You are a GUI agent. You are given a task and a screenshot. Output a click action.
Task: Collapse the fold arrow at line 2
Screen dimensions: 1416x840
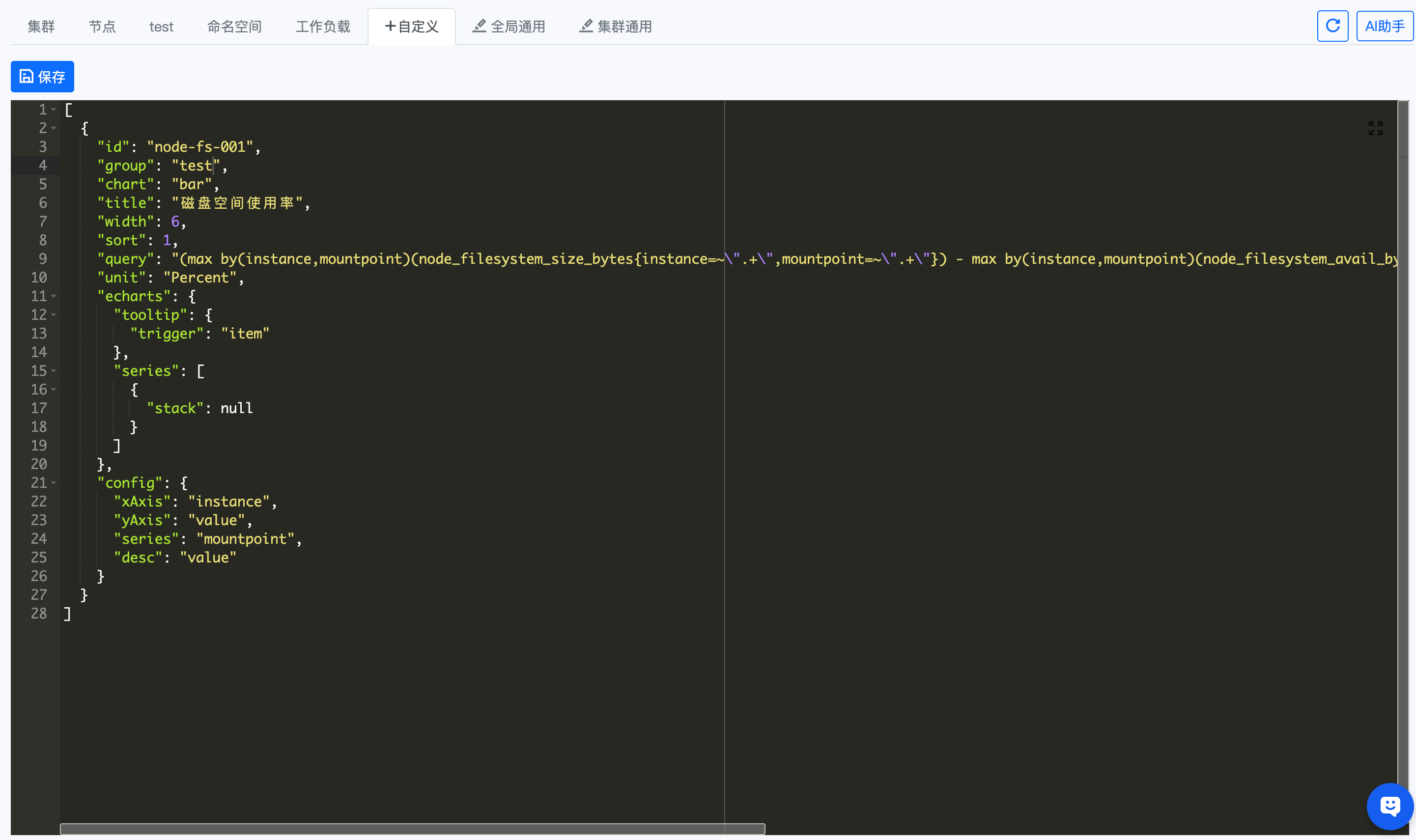click(x=54, y=128)
